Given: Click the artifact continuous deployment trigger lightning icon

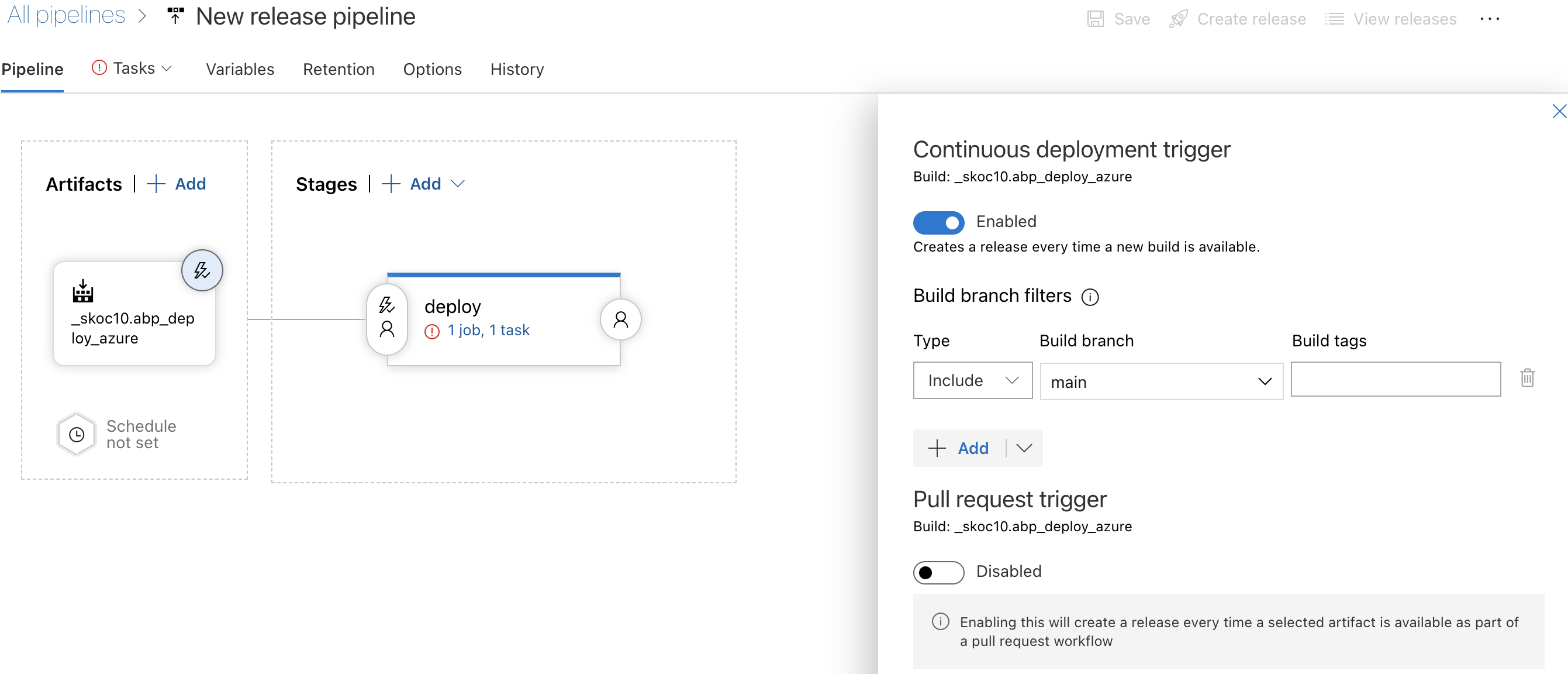Looking at the screenshot, I should click(202, 270).
